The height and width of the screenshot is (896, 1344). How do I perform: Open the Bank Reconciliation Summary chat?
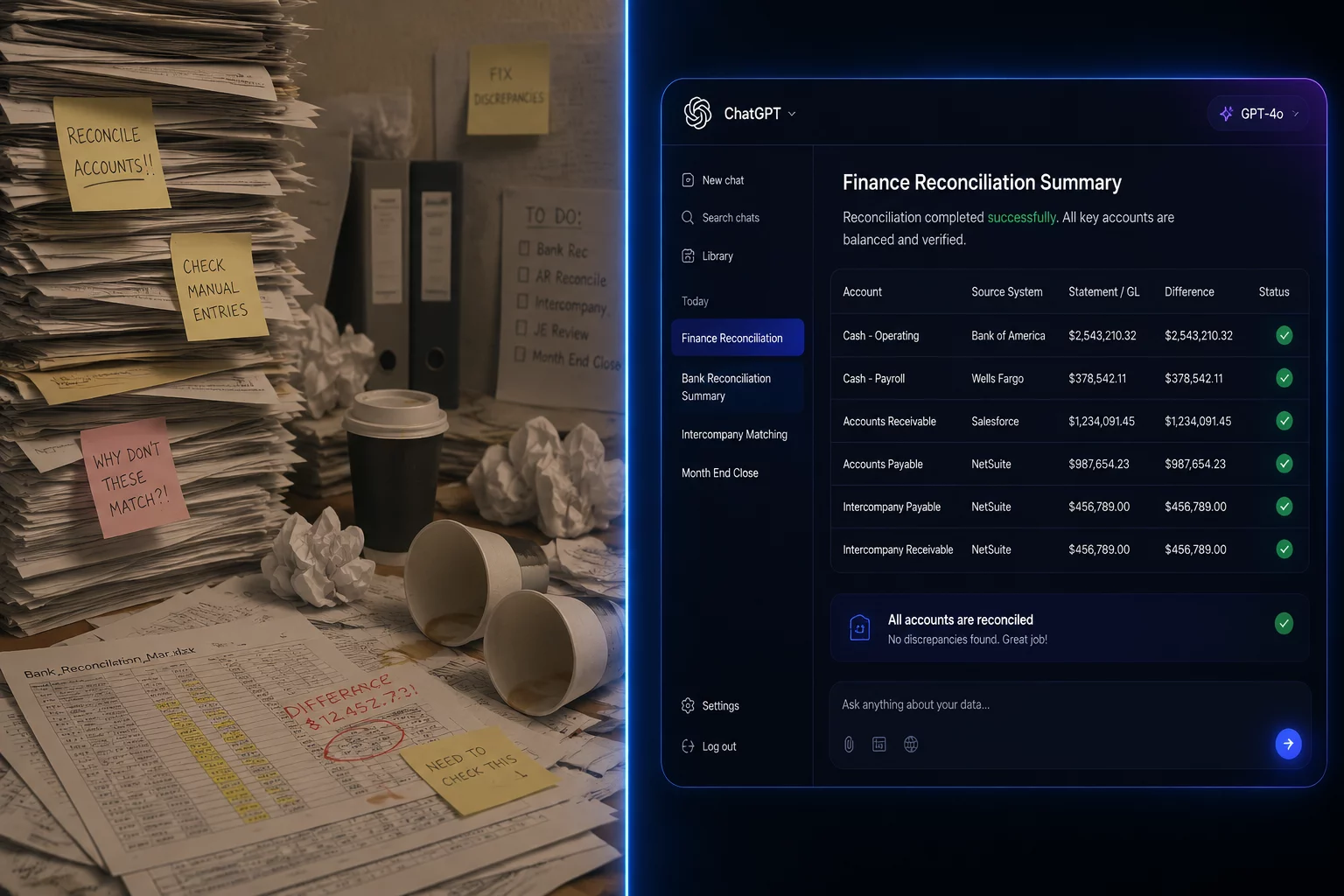click(x=738, y=387)
